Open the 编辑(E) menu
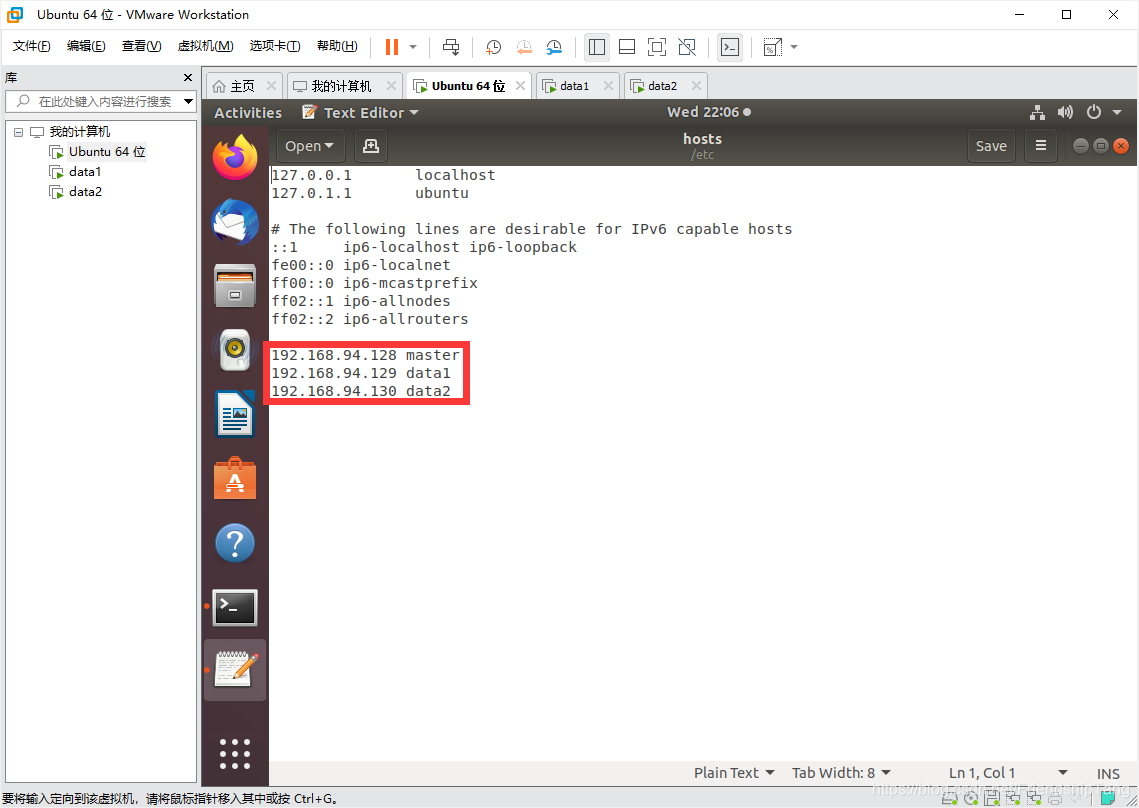The width and height of the screenshot is (1139, 808). tap(86, 46)
